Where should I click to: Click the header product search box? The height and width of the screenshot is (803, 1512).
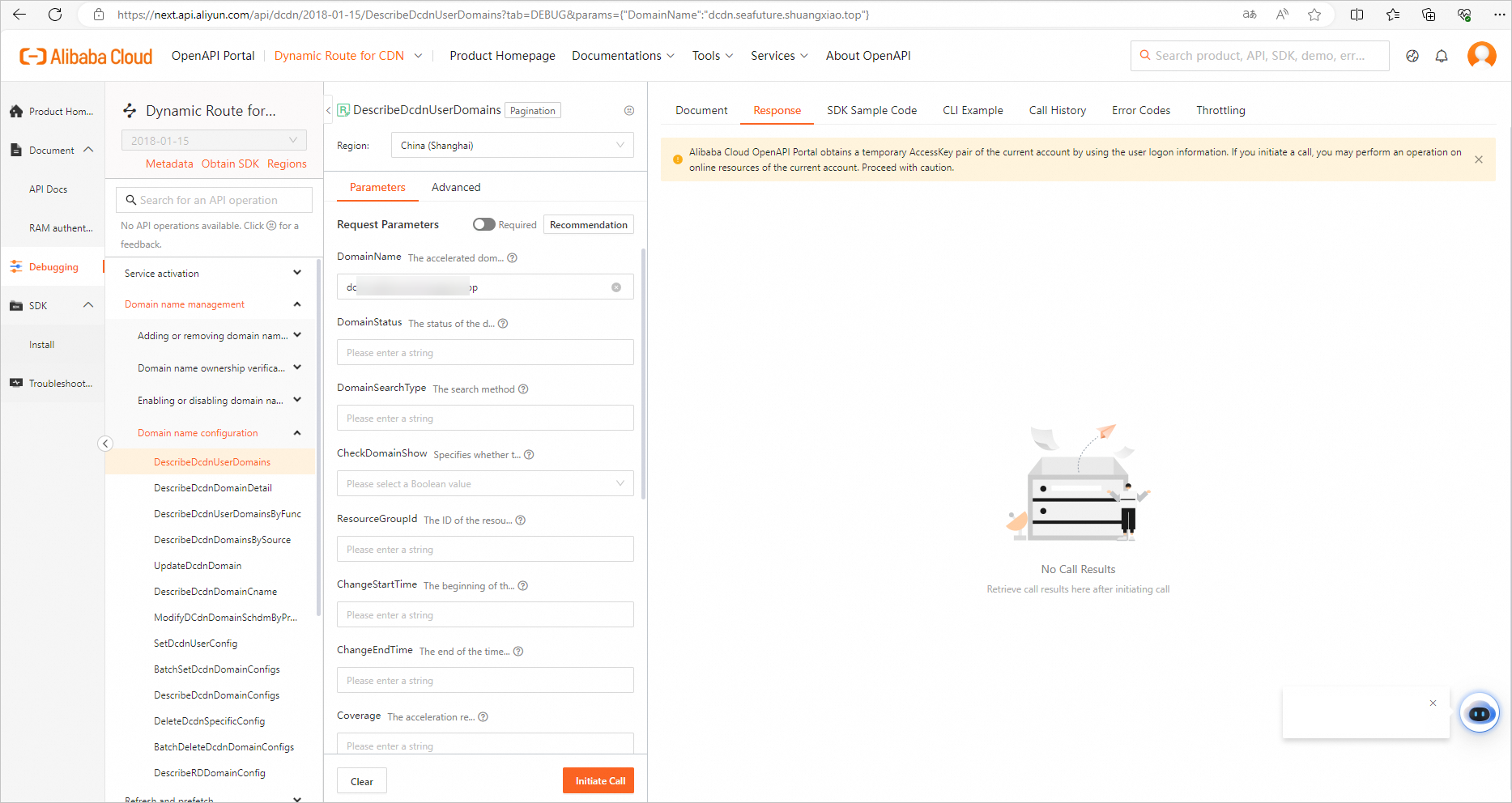click(1259, 56)
